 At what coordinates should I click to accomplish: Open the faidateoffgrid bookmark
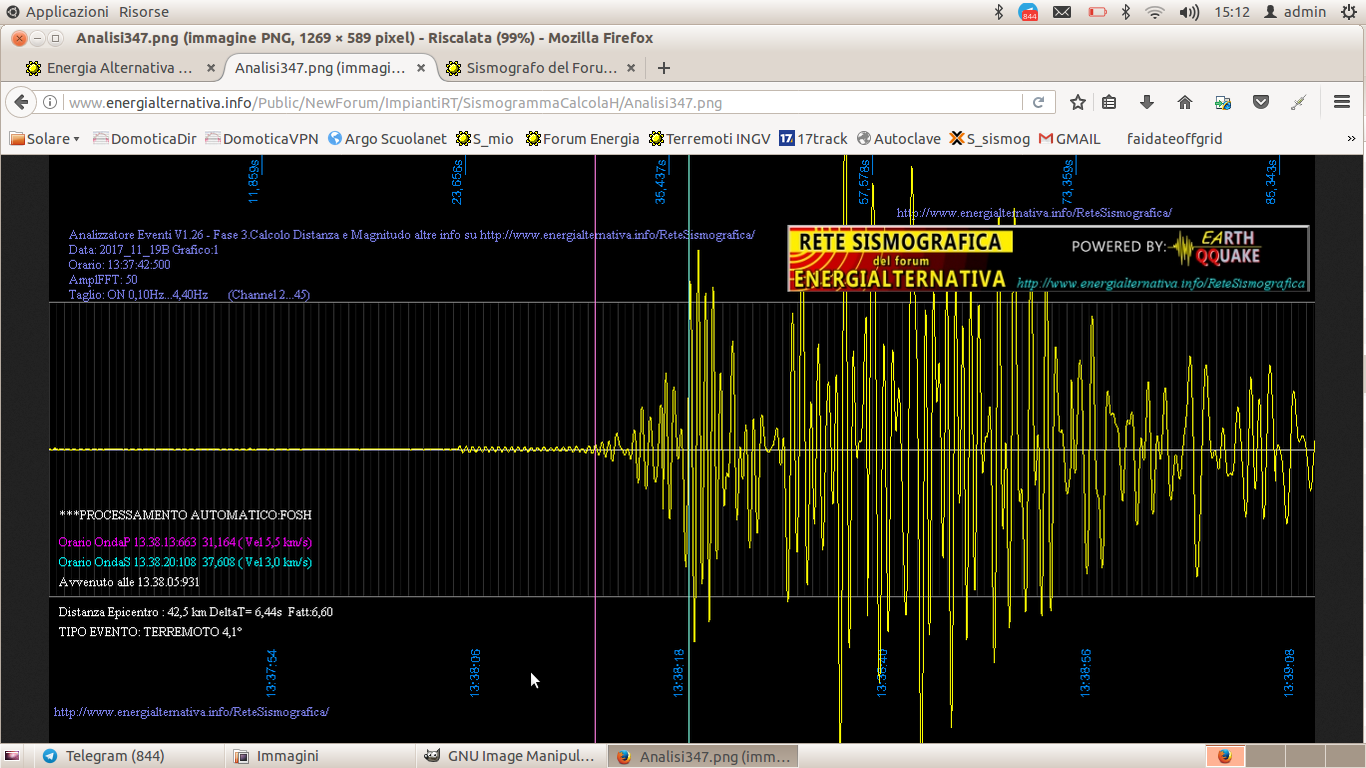click(x=1174, y=139)
